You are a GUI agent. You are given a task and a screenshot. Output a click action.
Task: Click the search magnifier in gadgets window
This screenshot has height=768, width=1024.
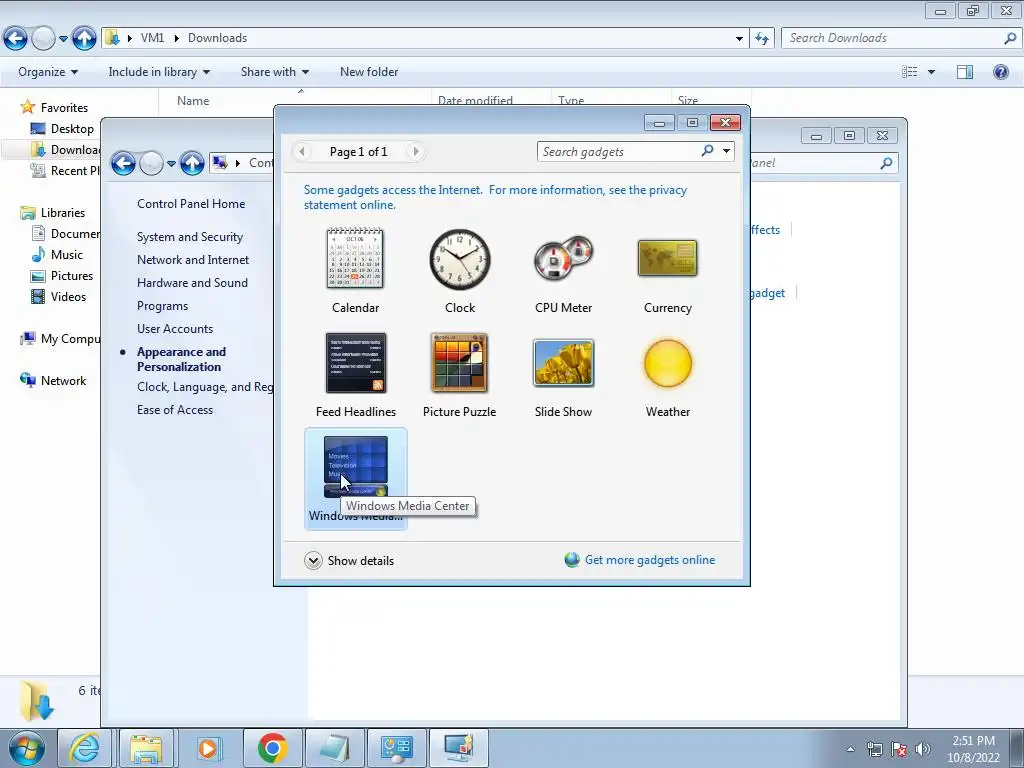(707, 151)
